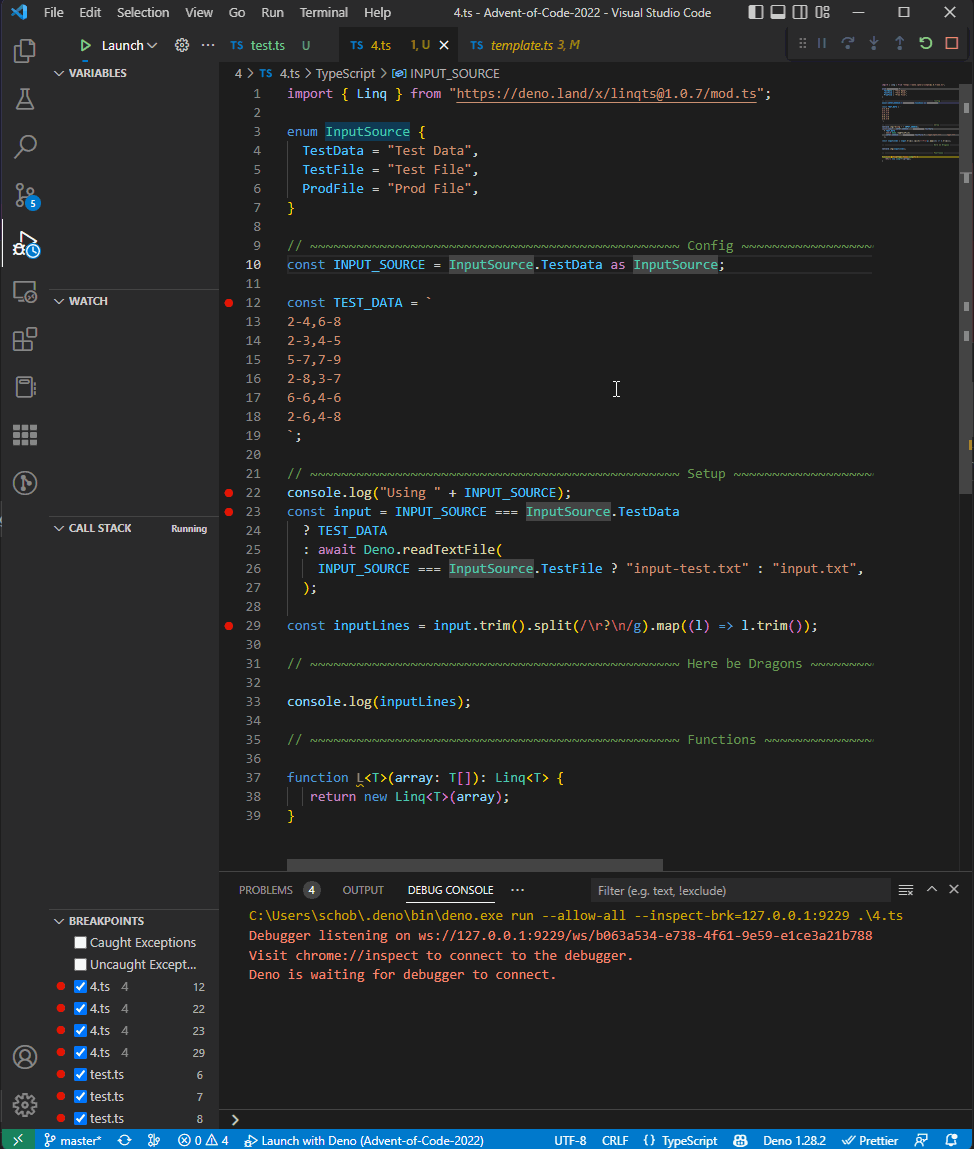Remove breakpoint dot on line 29 gutter
The image size is (974, 1149).
click(229, 626)
